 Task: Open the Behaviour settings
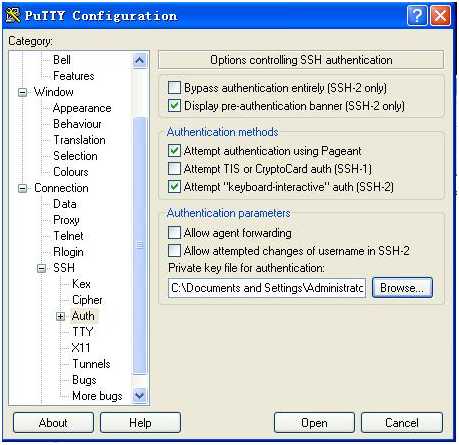pyautogui.click(x=77, y=124)
